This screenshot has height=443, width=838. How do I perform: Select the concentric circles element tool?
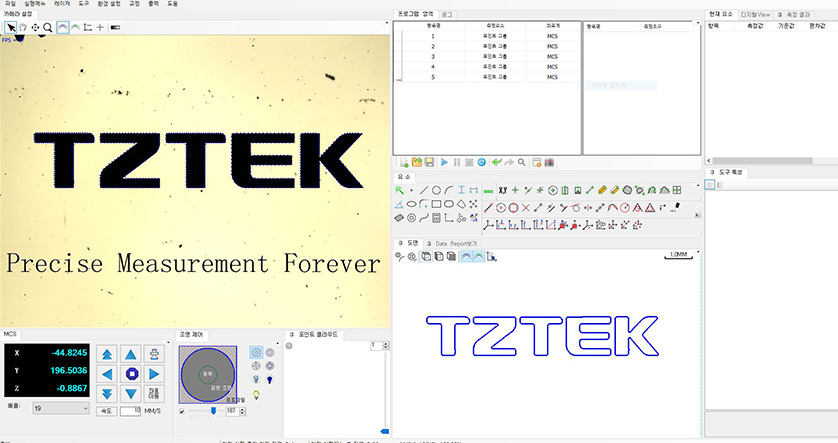coord(411,217)
